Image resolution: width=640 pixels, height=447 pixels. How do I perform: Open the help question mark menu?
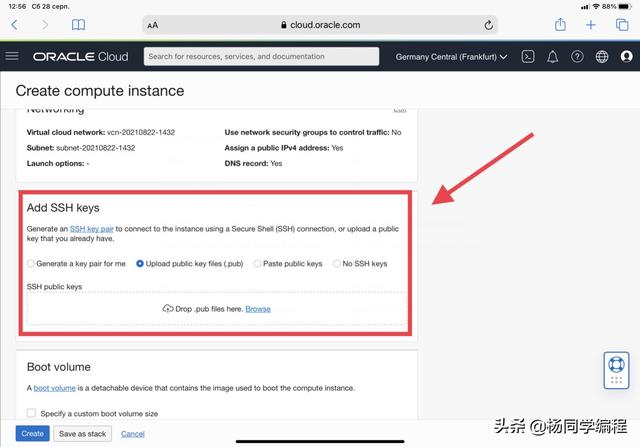[577, 57]
